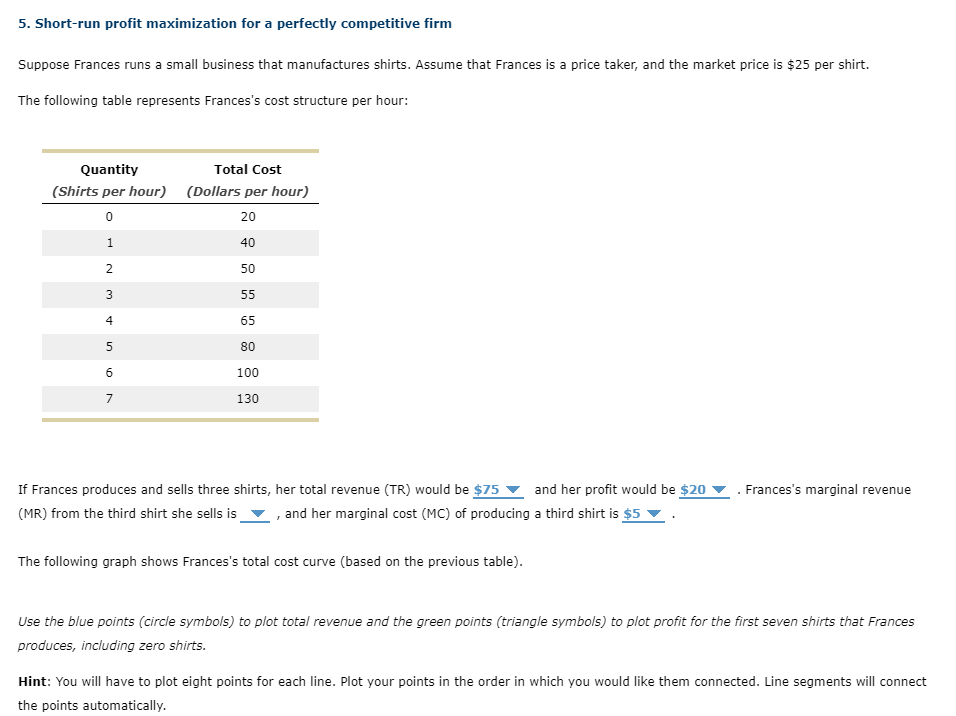Select the $5 marginal cost answer link
956x716 pixels.
(633, 514)
